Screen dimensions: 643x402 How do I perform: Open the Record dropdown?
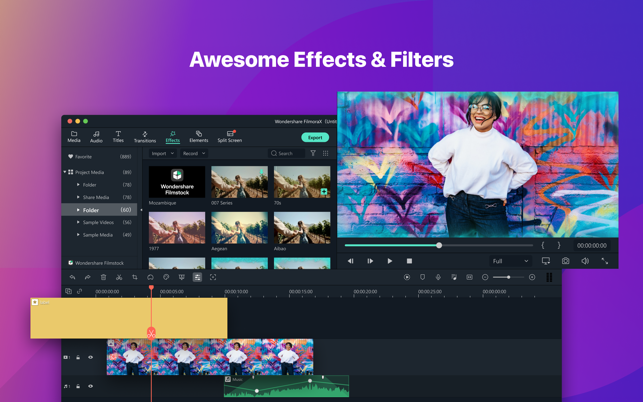pos(194,153)
